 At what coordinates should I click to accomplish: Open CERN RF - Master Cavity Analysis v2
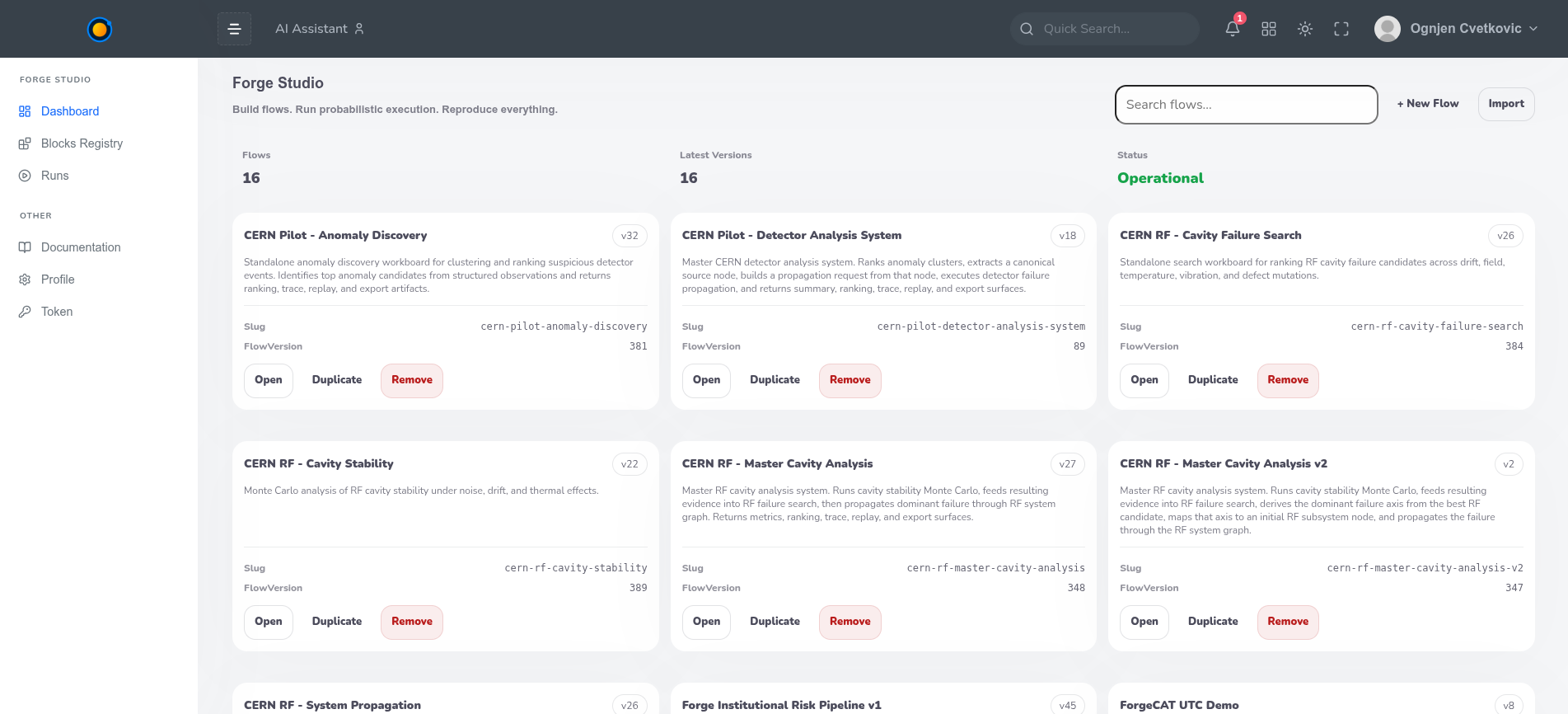click(1144, 622)
